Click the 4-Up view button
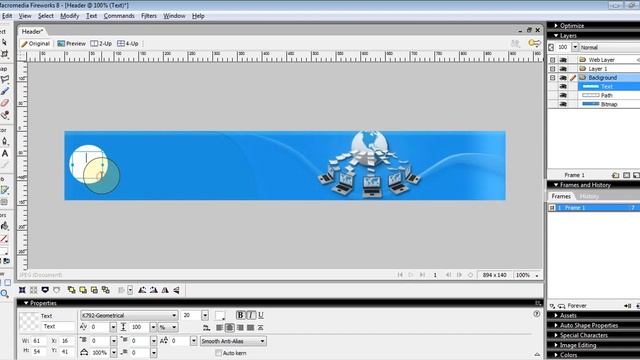 [128, 43]
